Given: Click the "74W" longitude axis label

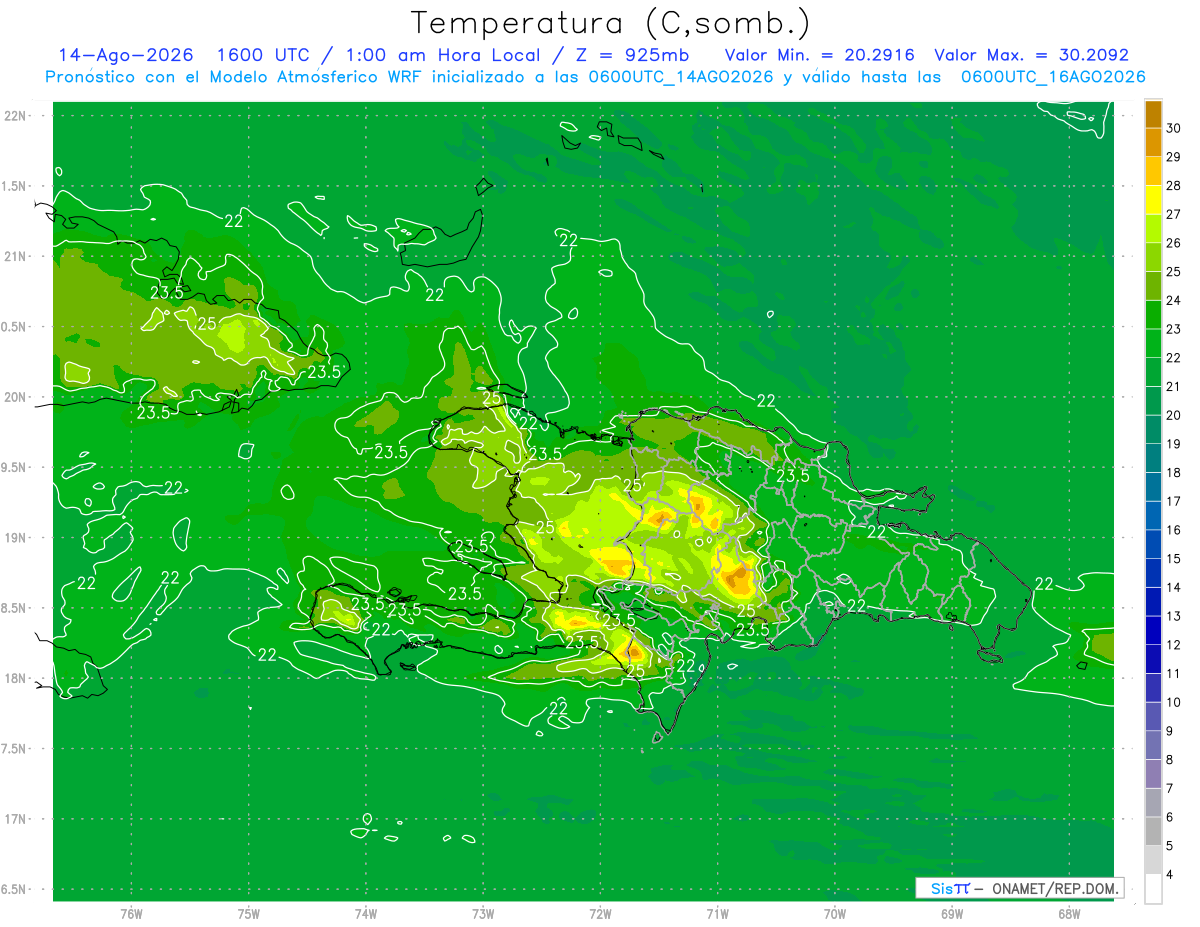Looking at the screenshot, I should pyautogui.click(x=366, y=915).
